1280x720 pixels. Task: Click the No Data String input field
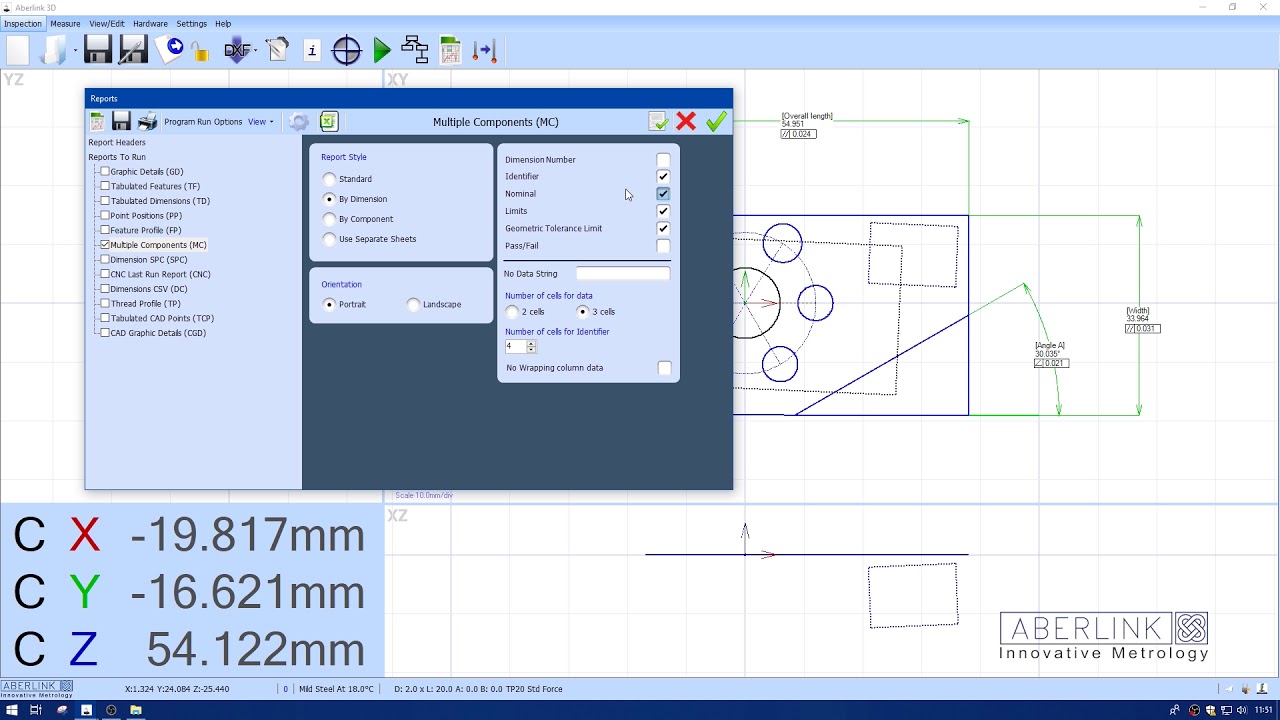point(622,274)
